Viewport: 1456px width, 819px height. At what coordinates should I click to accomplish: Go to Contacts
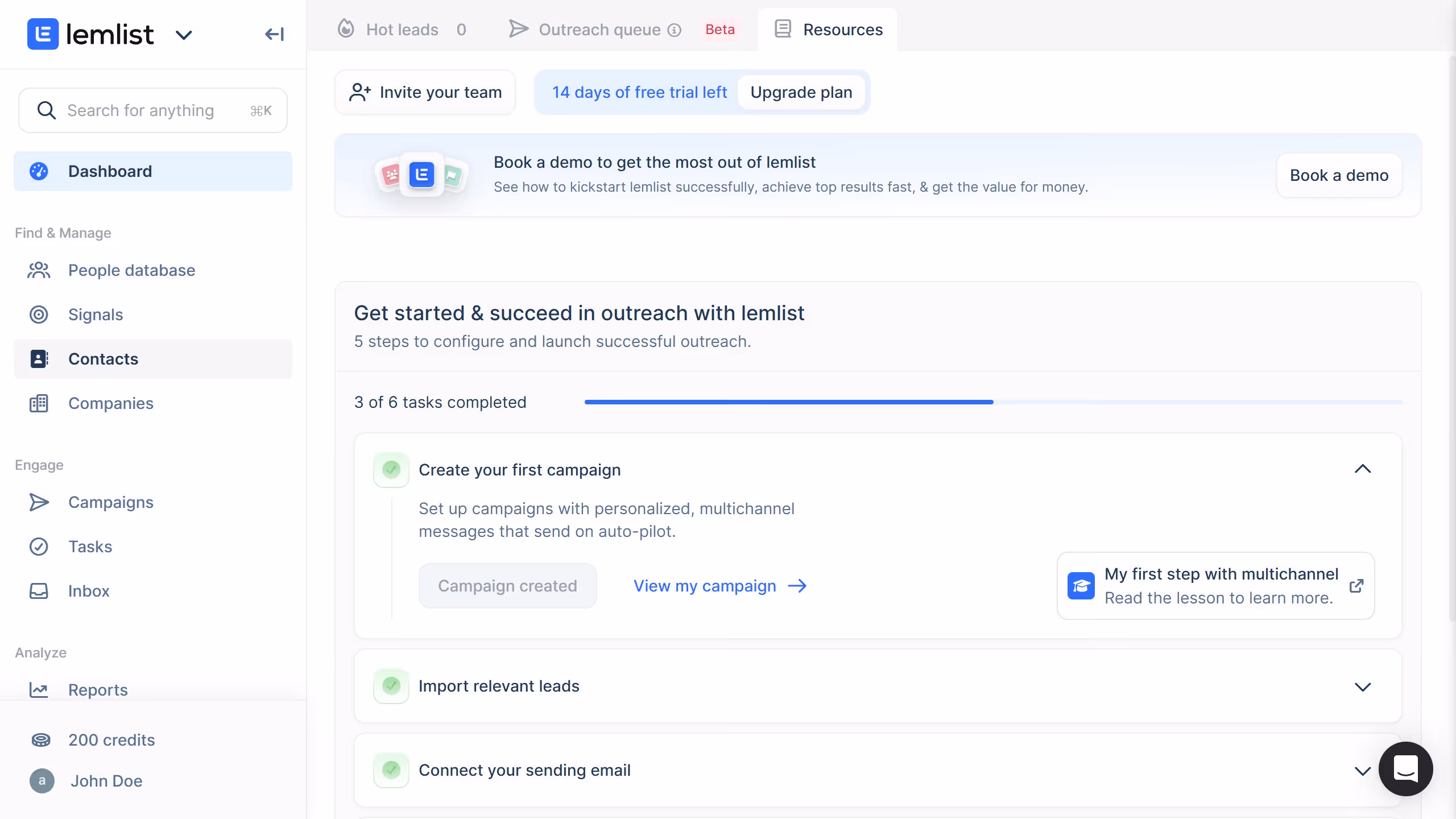pos(153,359)
